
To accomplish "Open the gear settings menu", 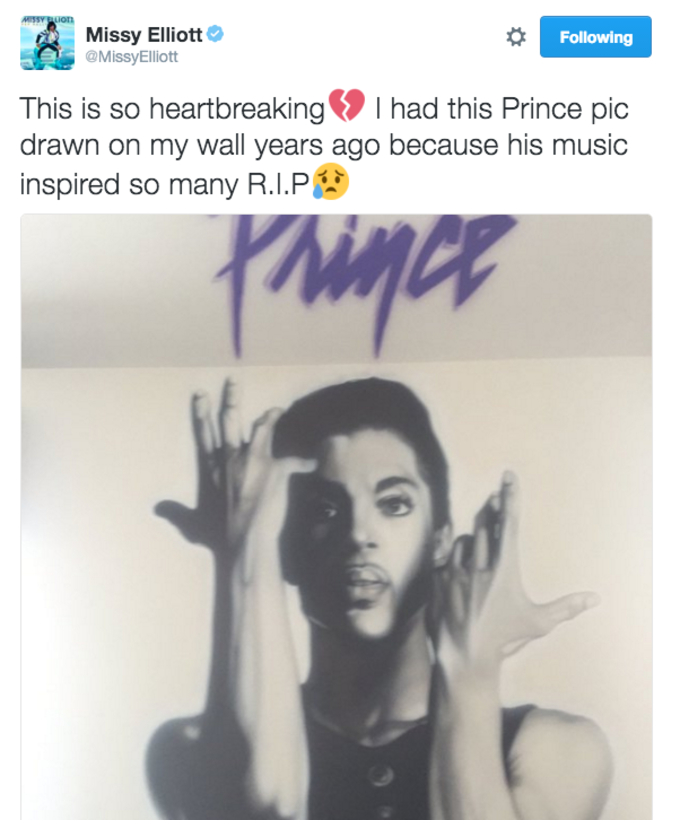I will [516, 37].
